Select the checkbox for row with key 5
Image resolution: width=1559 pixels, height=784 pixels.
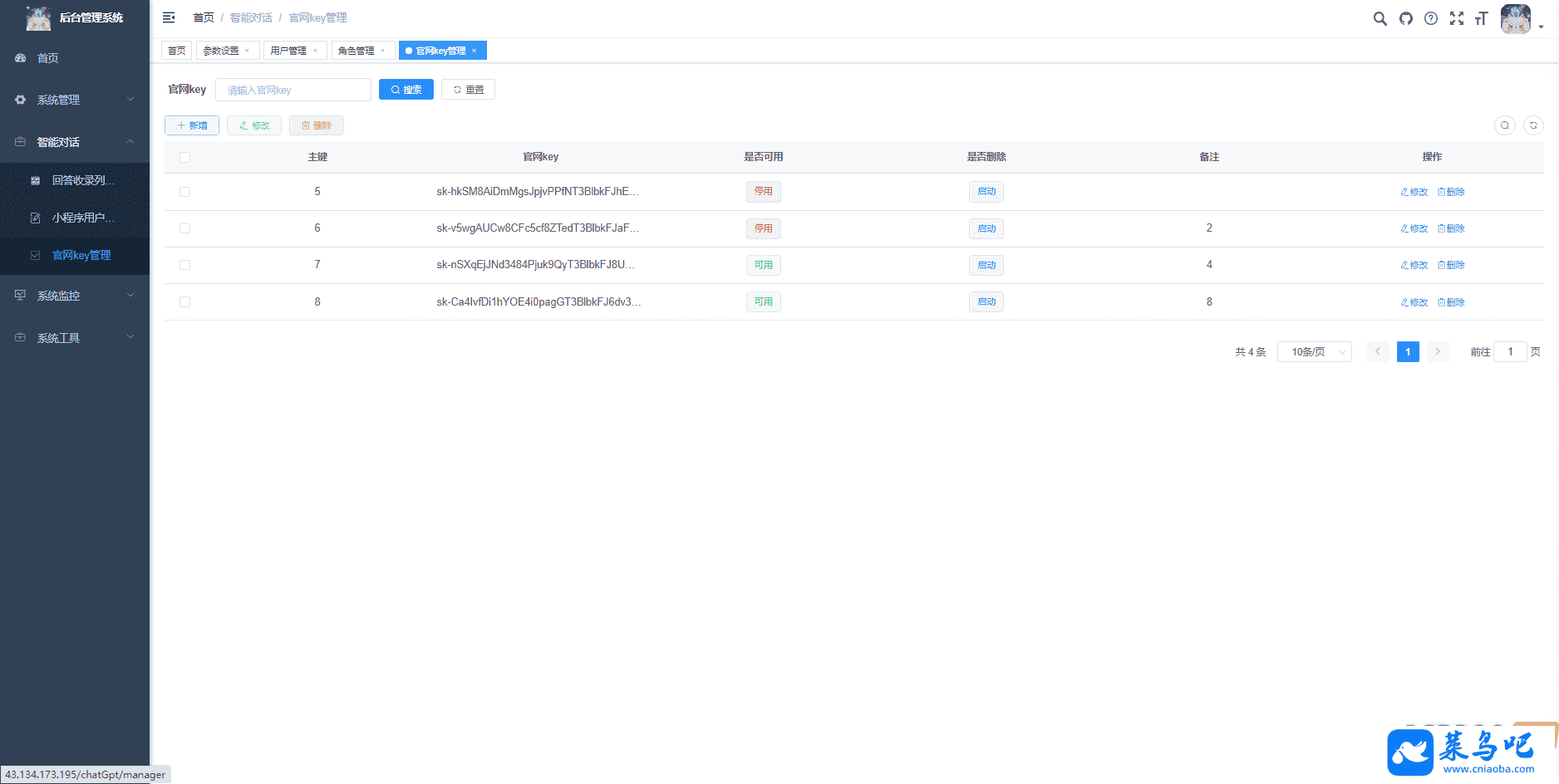point(184,192)
